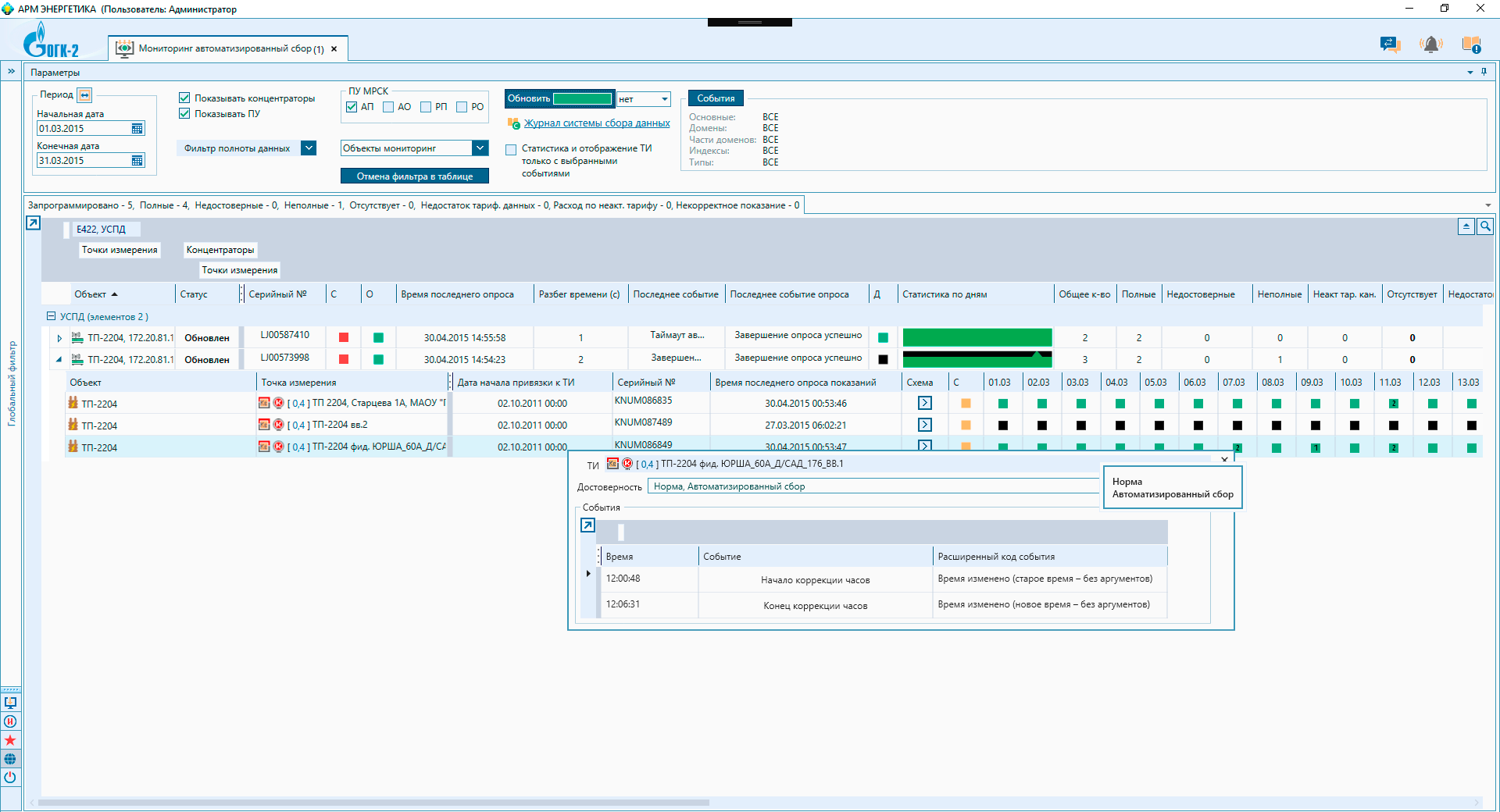
Task: Switch to События tab
Action: (716, 98)
